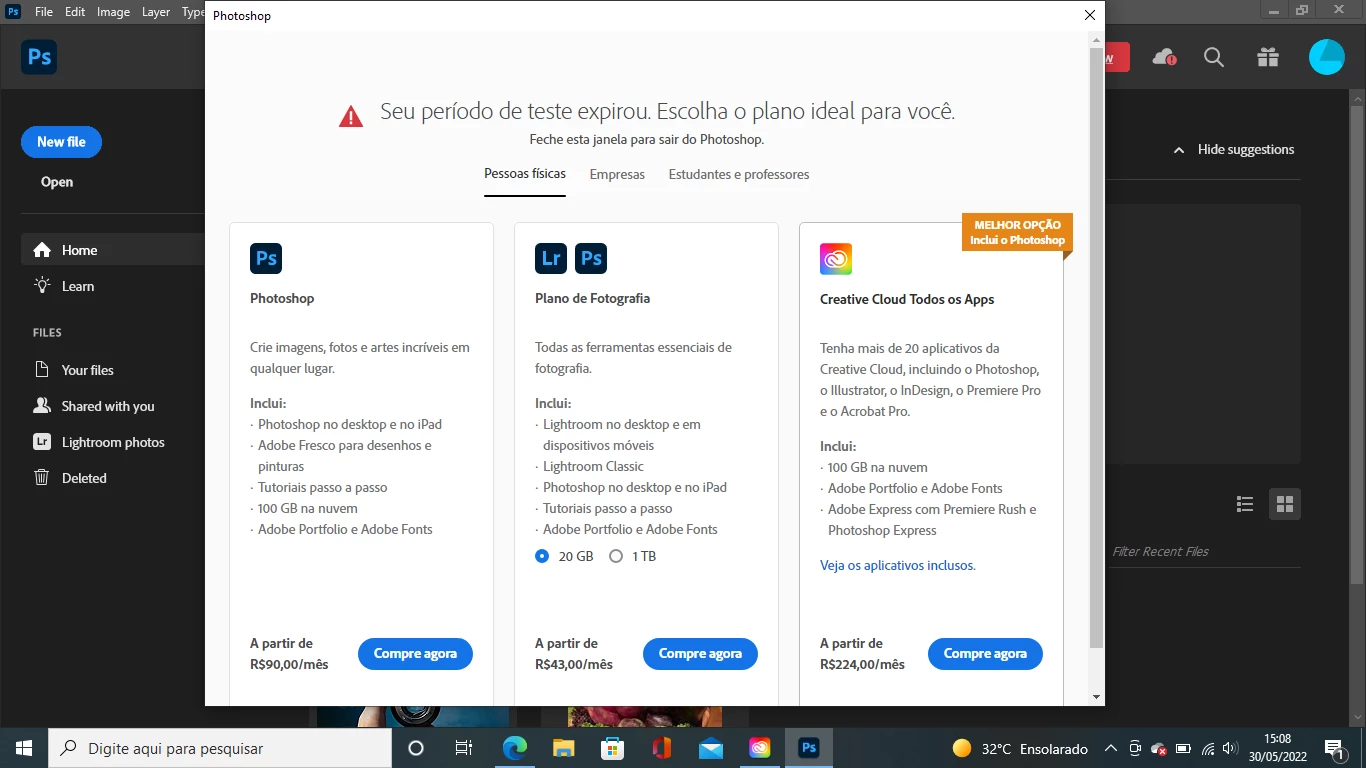The image size is (1366, 768).
Task: Switch to list view icon
Action: point(1245,504)
